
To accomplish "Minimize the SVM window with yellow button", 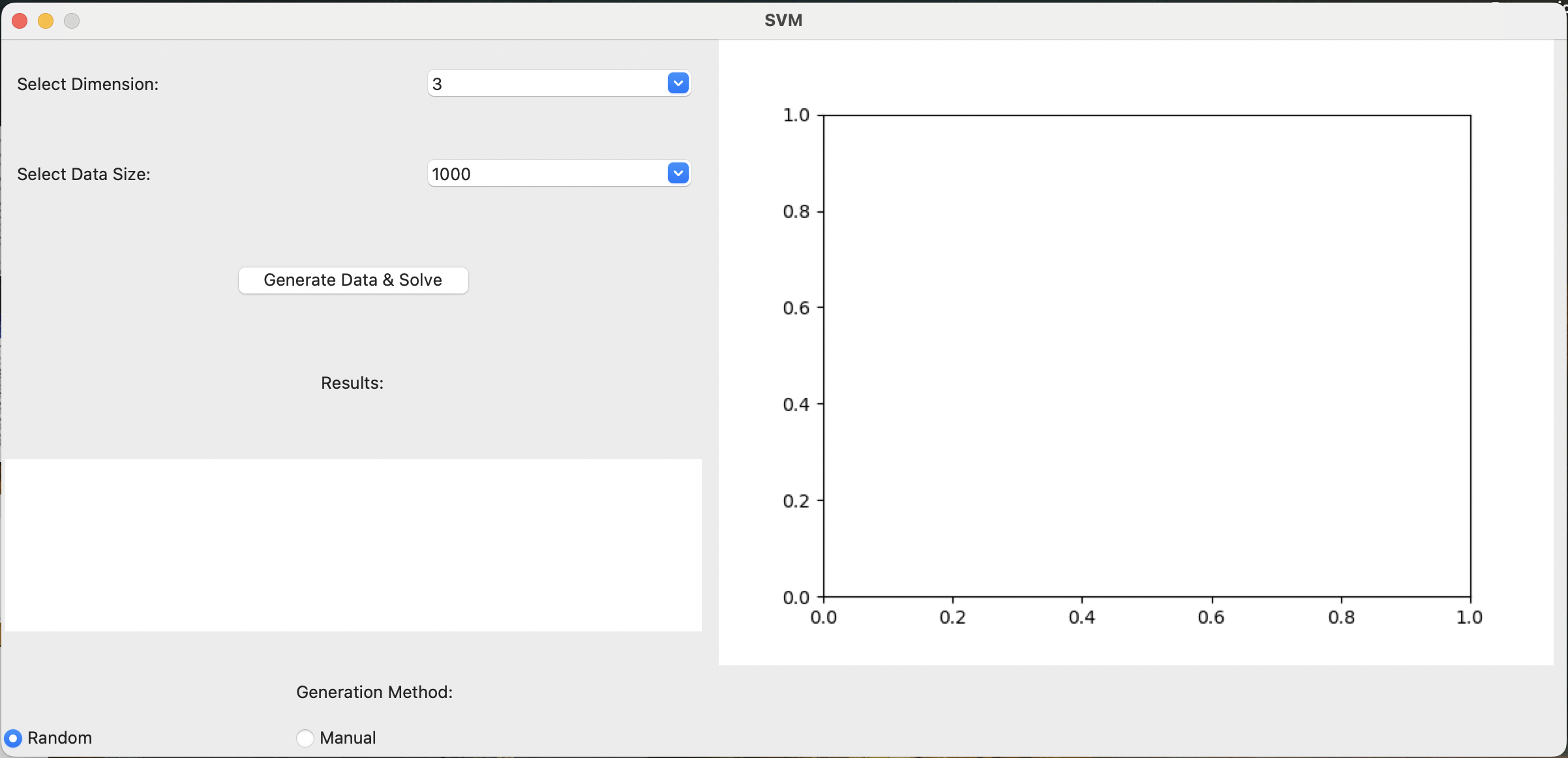I will pyautogui.click(x=46, y=21).
